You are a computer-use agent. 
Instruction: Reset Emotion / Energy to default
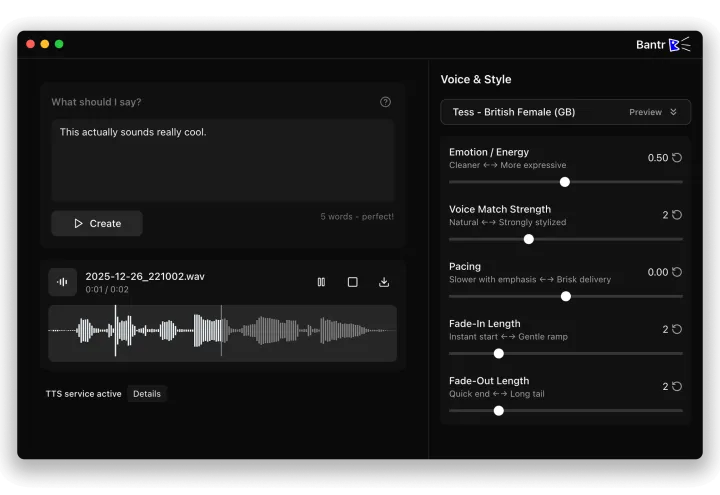pyautogui.click(x=677, y=158)
